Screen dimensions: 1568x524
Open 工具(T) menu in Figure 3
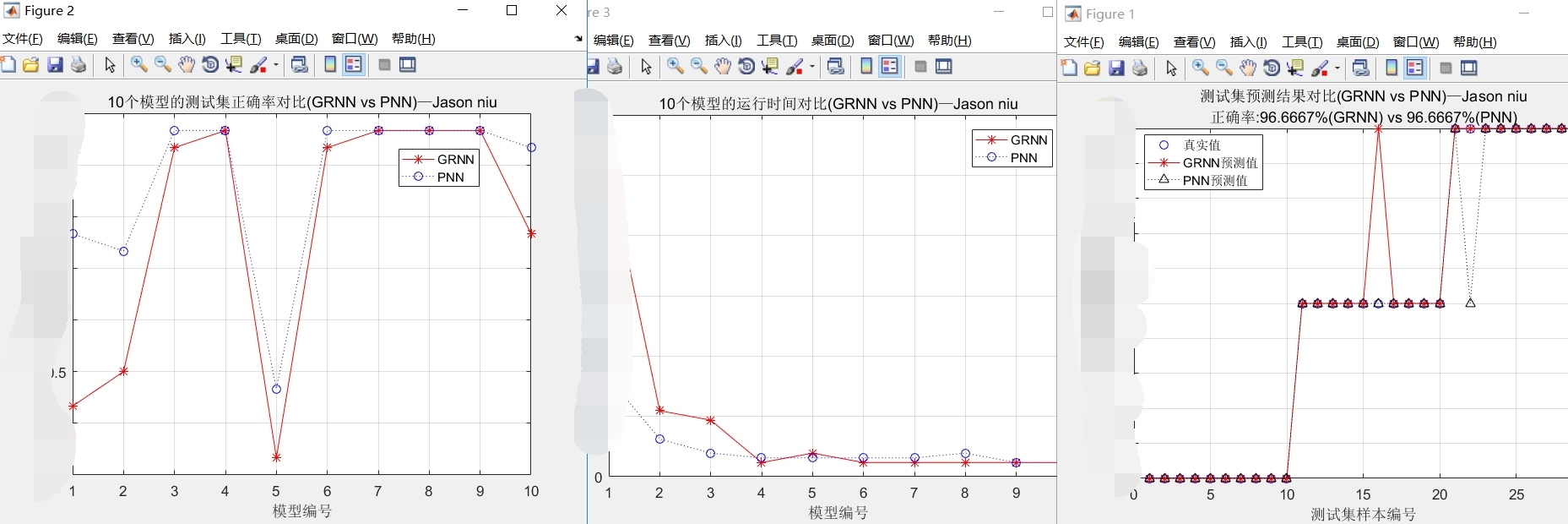777,41
